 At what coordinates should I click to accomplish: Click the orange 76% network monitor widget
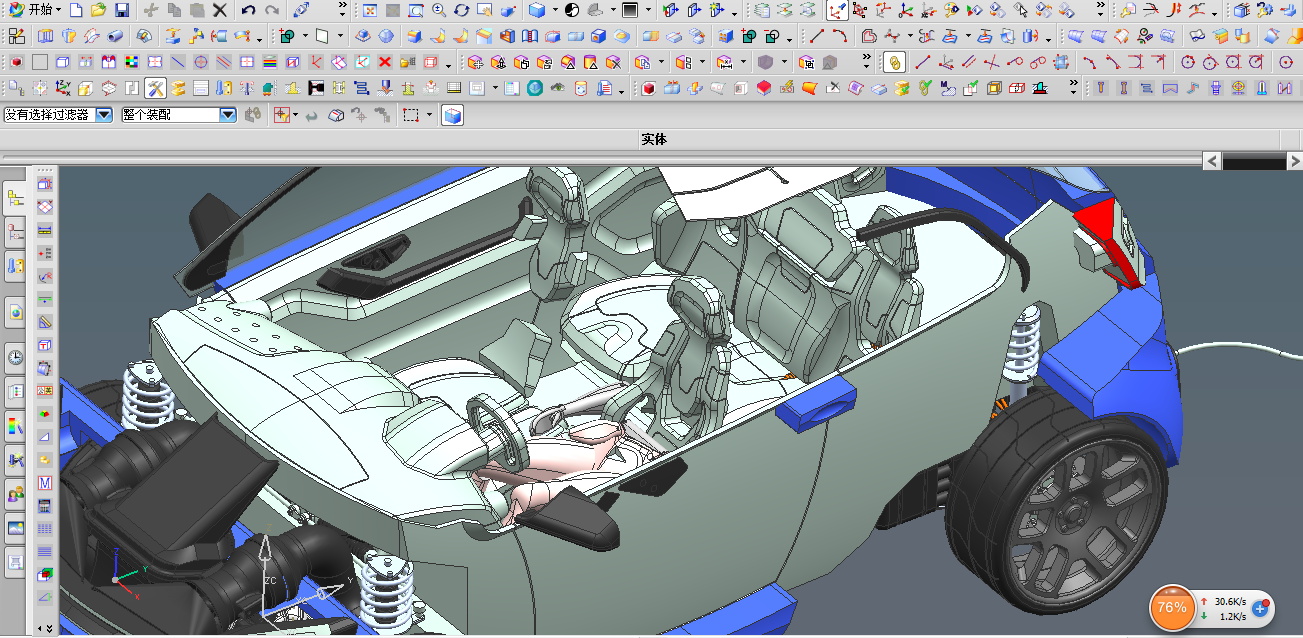pos(1171,607)
